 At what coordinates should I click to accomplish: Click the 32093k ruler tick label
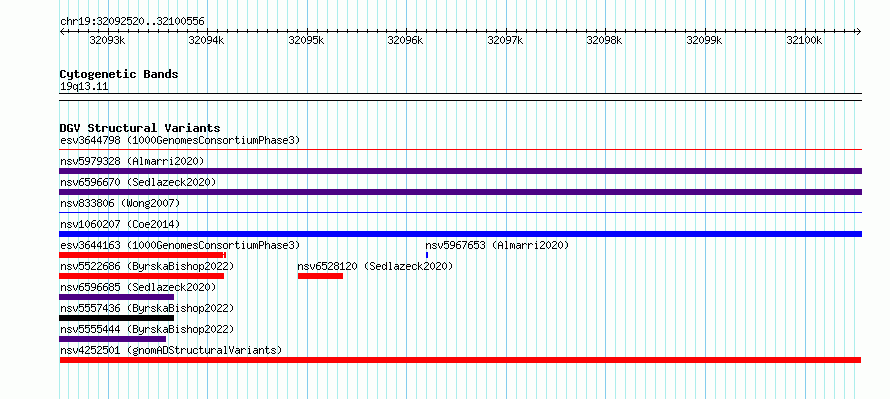click(107, 40)
